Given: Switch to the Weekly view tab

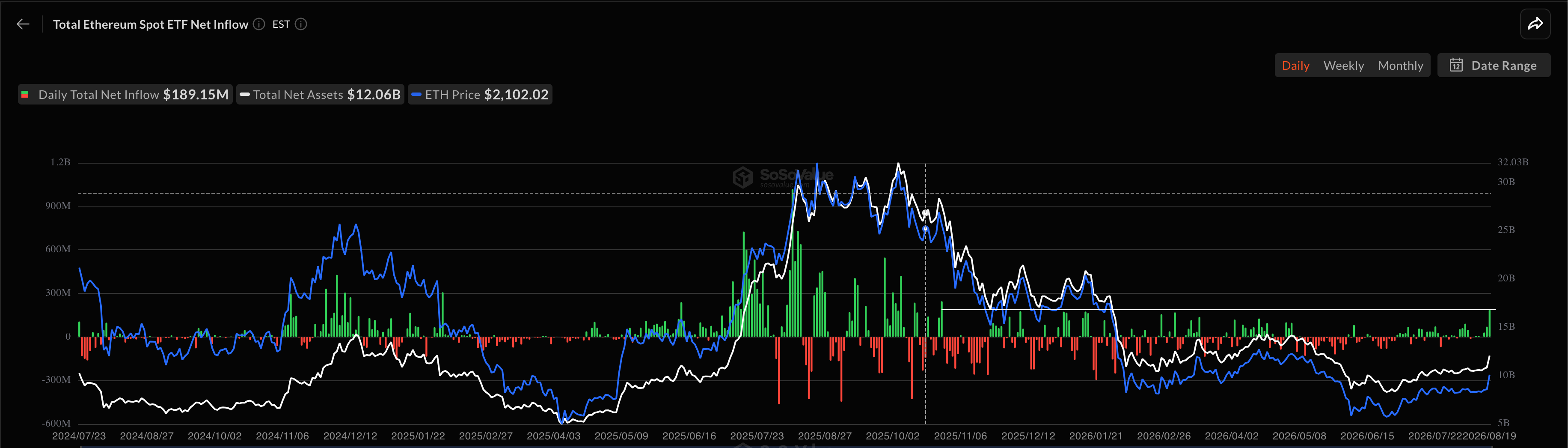Looking at the screenshot, I should point(1343,66).
